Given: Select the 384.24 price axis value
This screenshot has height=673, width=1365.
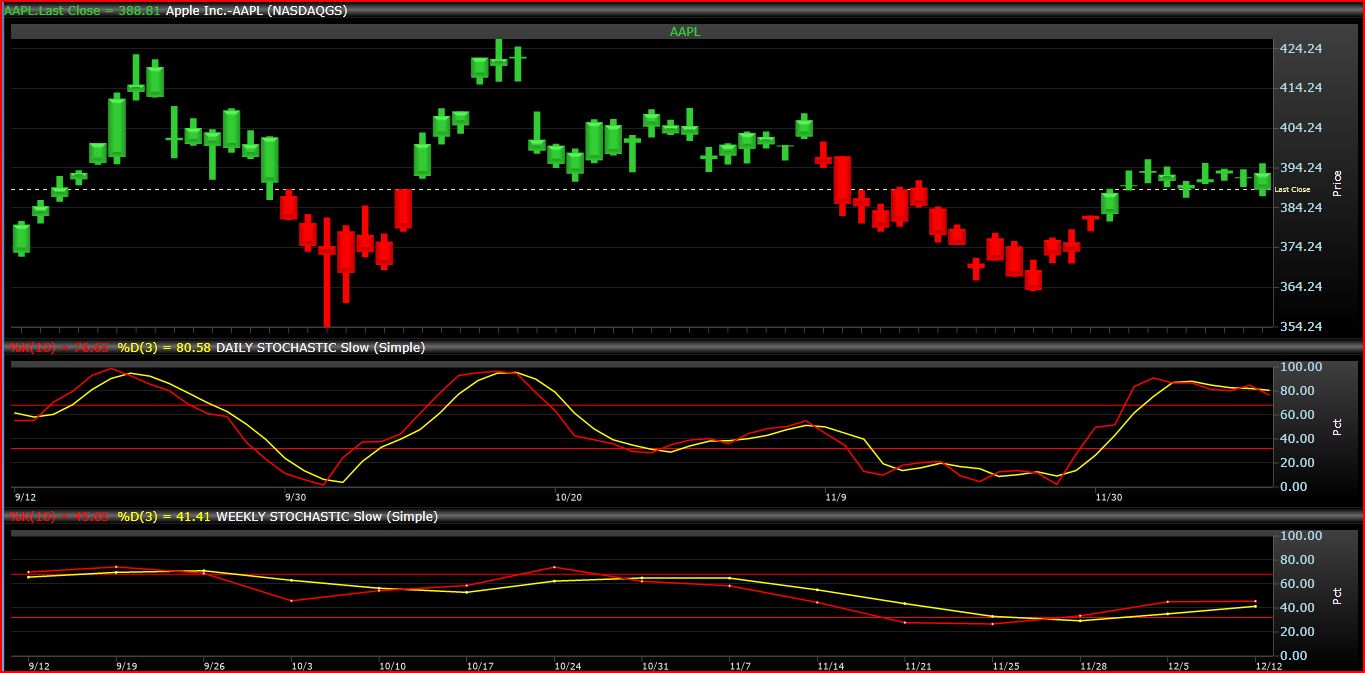Looking at the screenshot, I should (1301, 208).
